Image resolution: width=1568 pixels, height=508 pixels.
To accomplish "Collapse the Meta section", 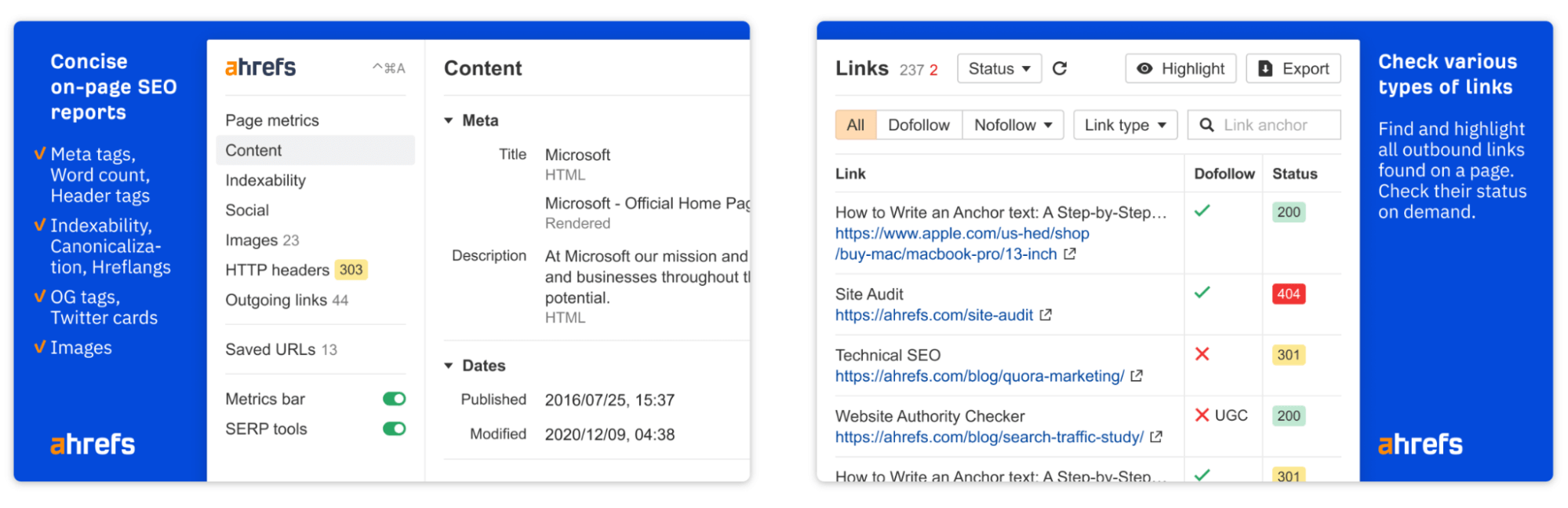I will click(449, 120).
